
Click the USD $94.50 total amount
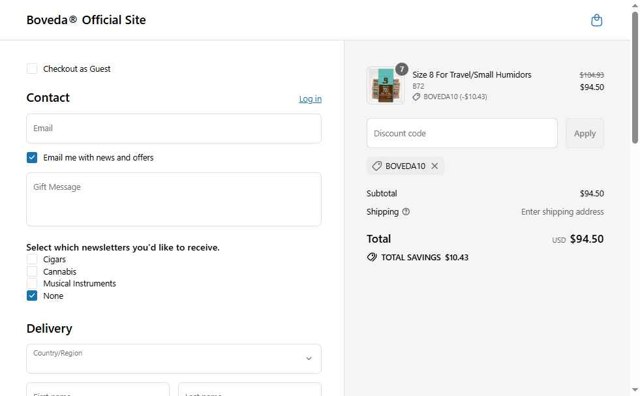[578, 239]
